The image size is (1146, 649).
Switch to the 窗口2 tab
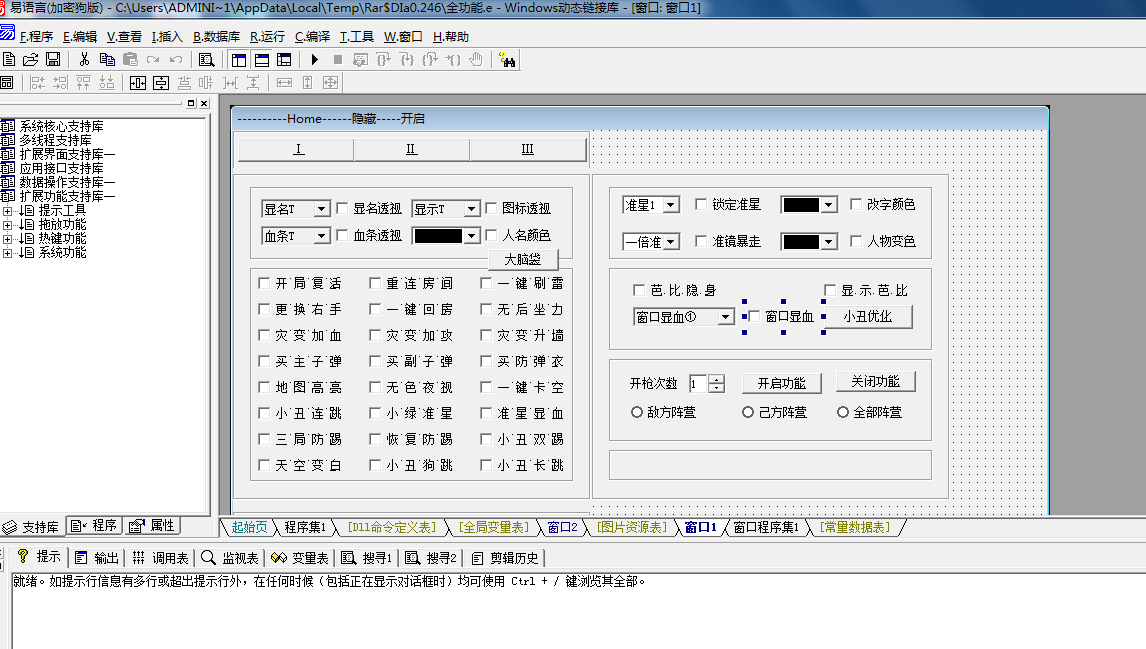pos(562,527)
